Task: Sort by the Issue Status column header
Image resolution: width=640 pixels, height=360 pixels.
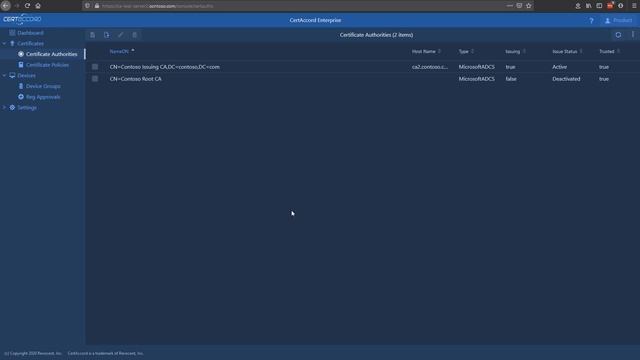Action: tap(565, 51)
